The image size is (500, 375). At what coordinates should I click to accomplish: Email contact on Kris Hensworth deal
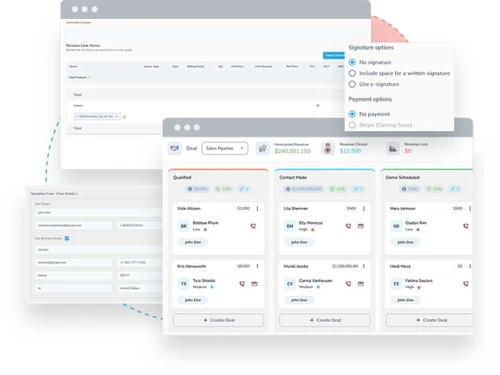point(254,284)
